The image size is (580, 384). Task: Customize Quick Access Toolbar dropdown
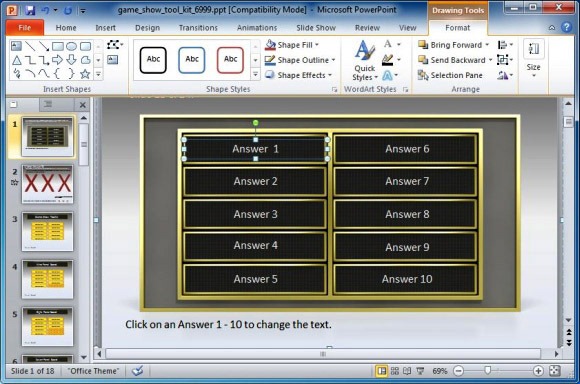coord(83,11)
